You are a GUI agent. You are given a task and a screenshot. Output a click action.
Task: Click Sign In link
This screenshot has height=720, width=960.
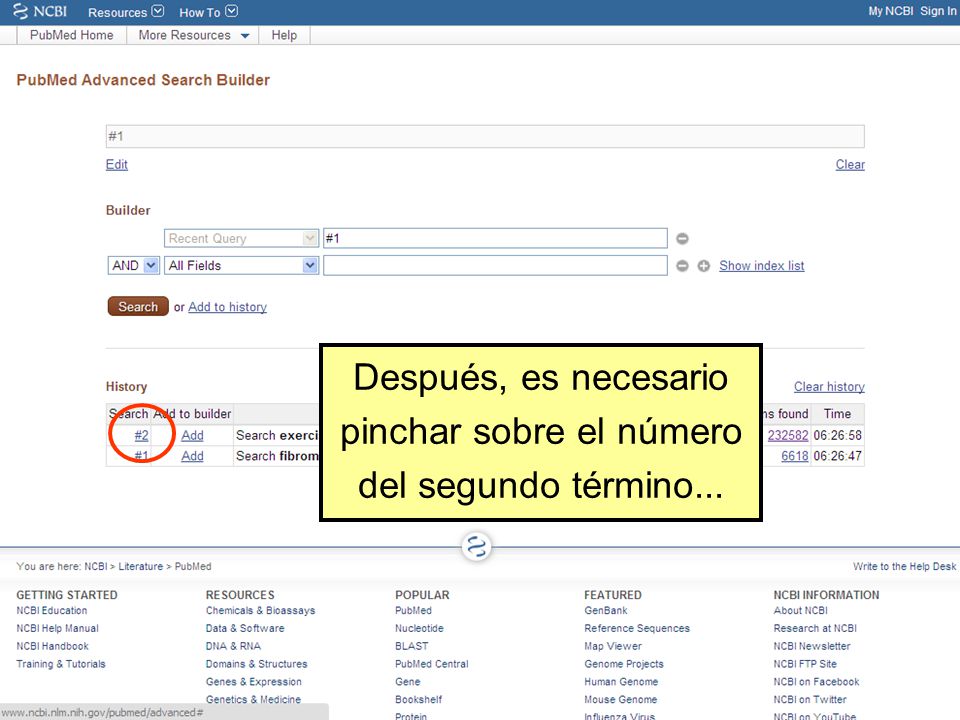click(x=938, y=11)
